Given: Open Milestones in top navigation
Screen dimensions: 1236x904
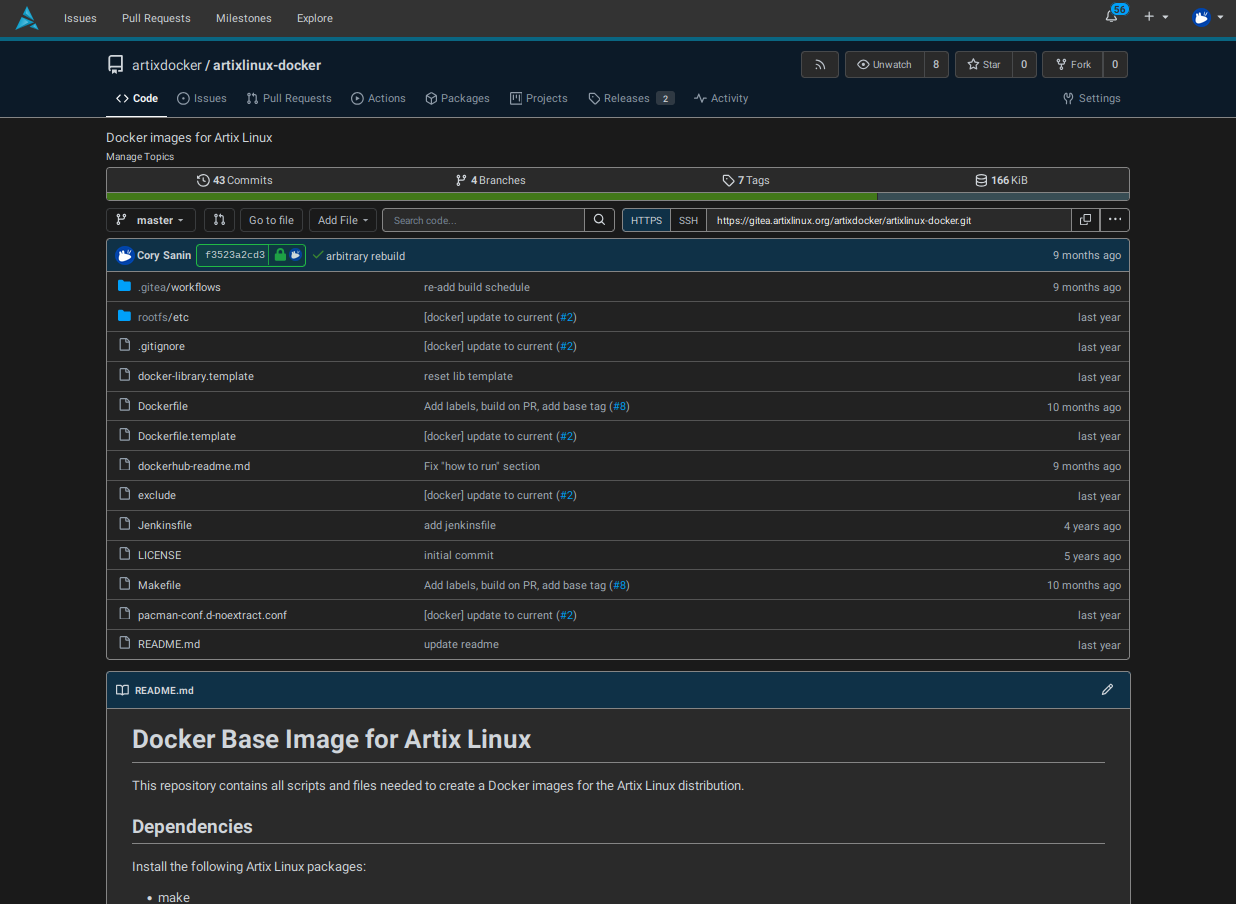Looking at the screenshot, I should point(243,18).
